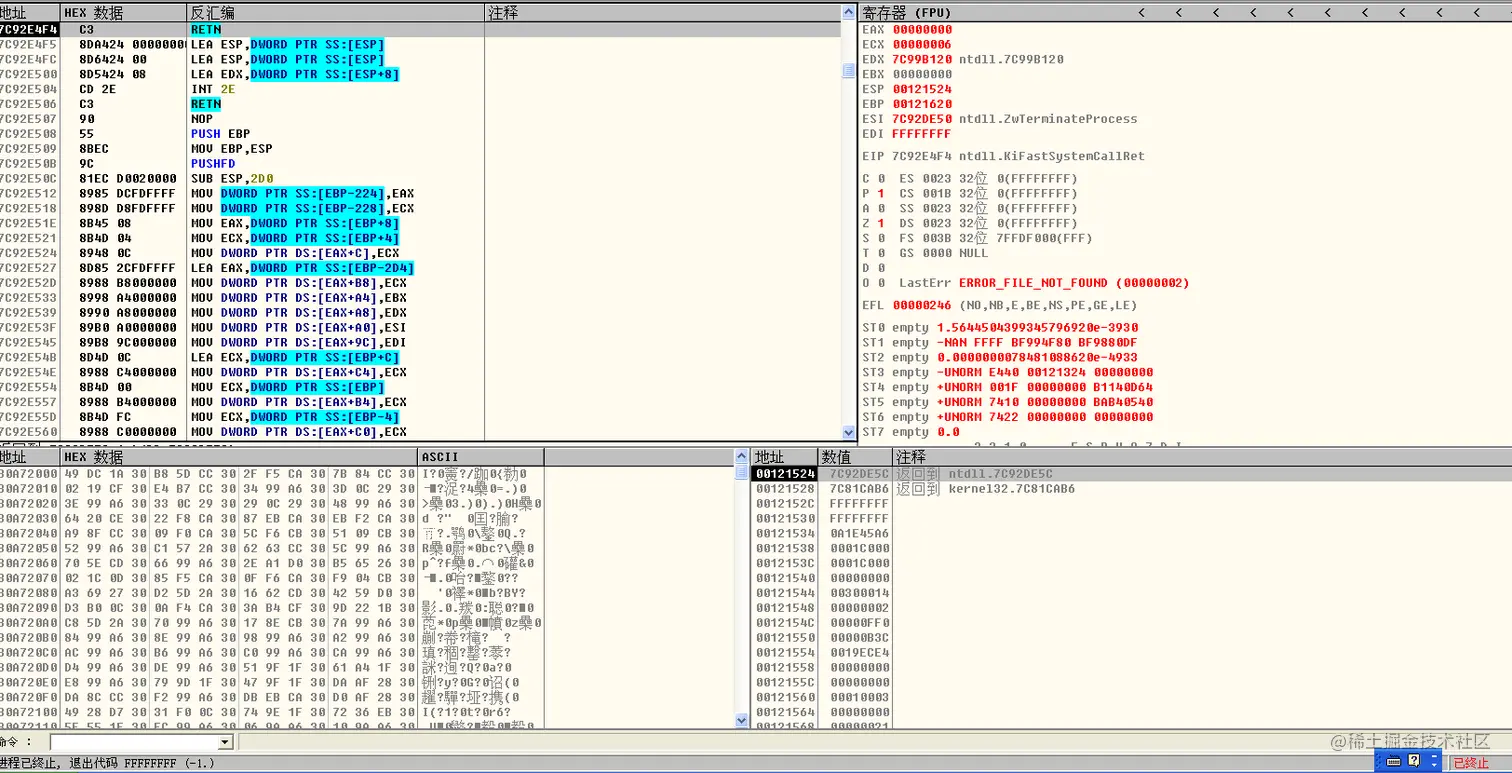The image size is (1512, 773).
Task: Select the Z flag value in registers
Action: coord(881,223)
